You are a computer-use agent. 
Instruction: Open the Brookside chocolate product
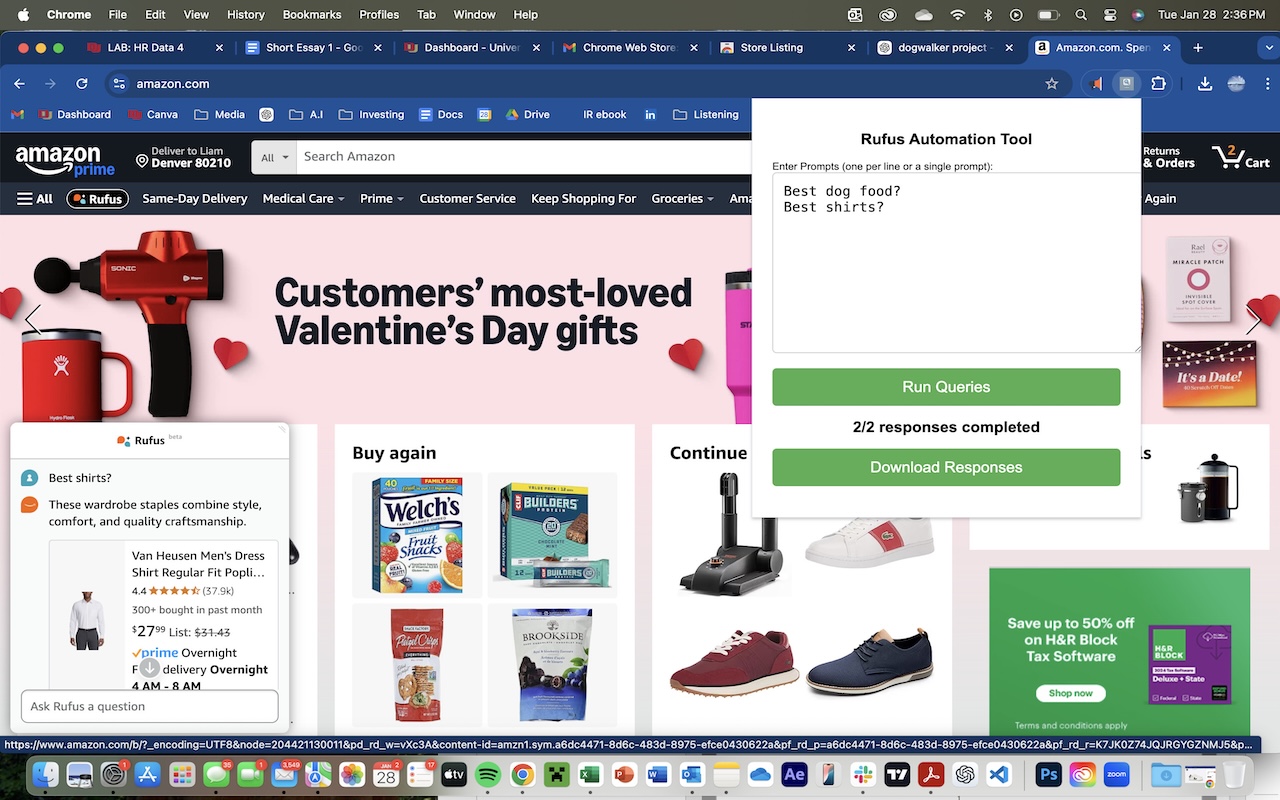(552, 665)
